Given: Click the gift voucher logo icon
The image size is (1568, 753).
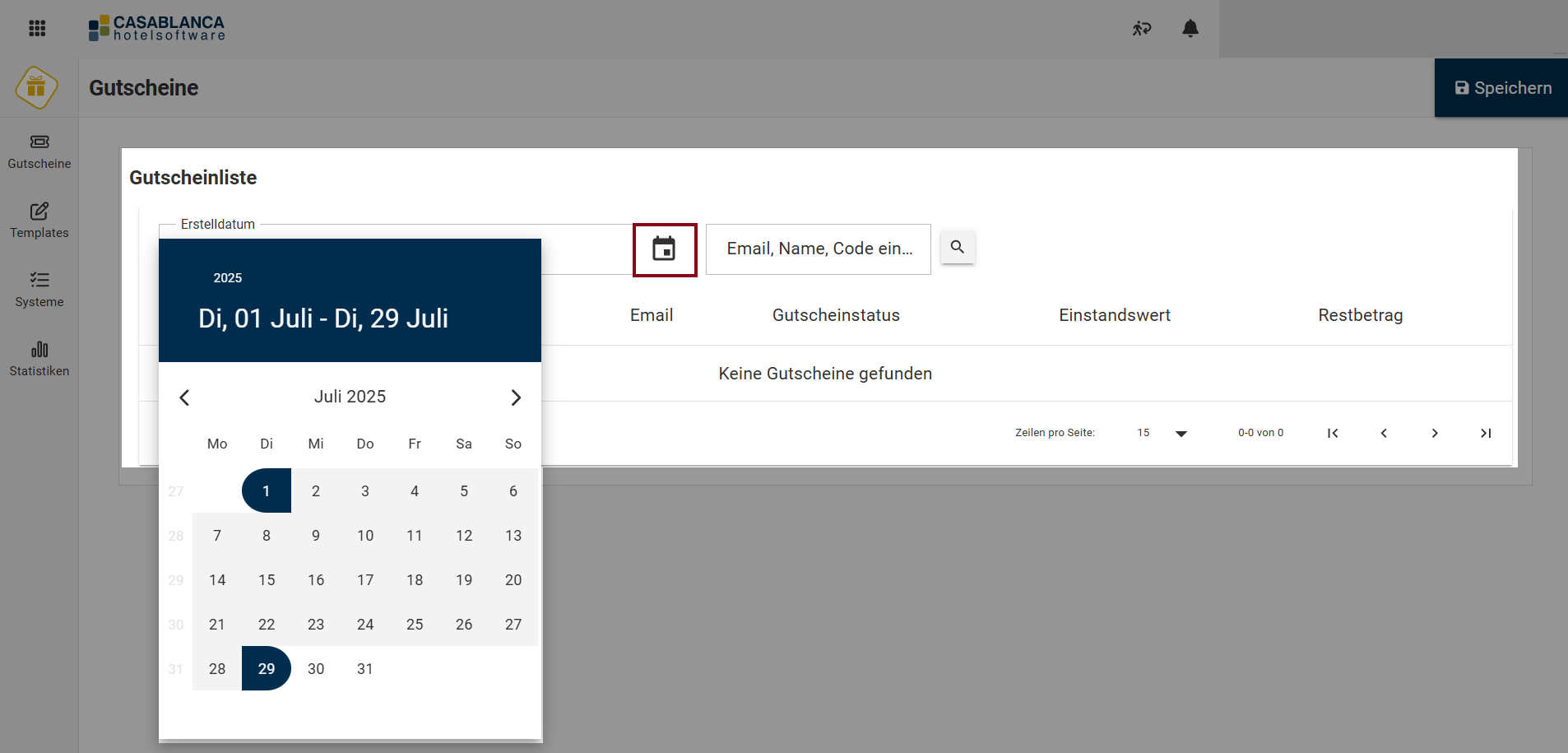Looking at the screenshot, I should pyautogui.click(x=36, y=87).
